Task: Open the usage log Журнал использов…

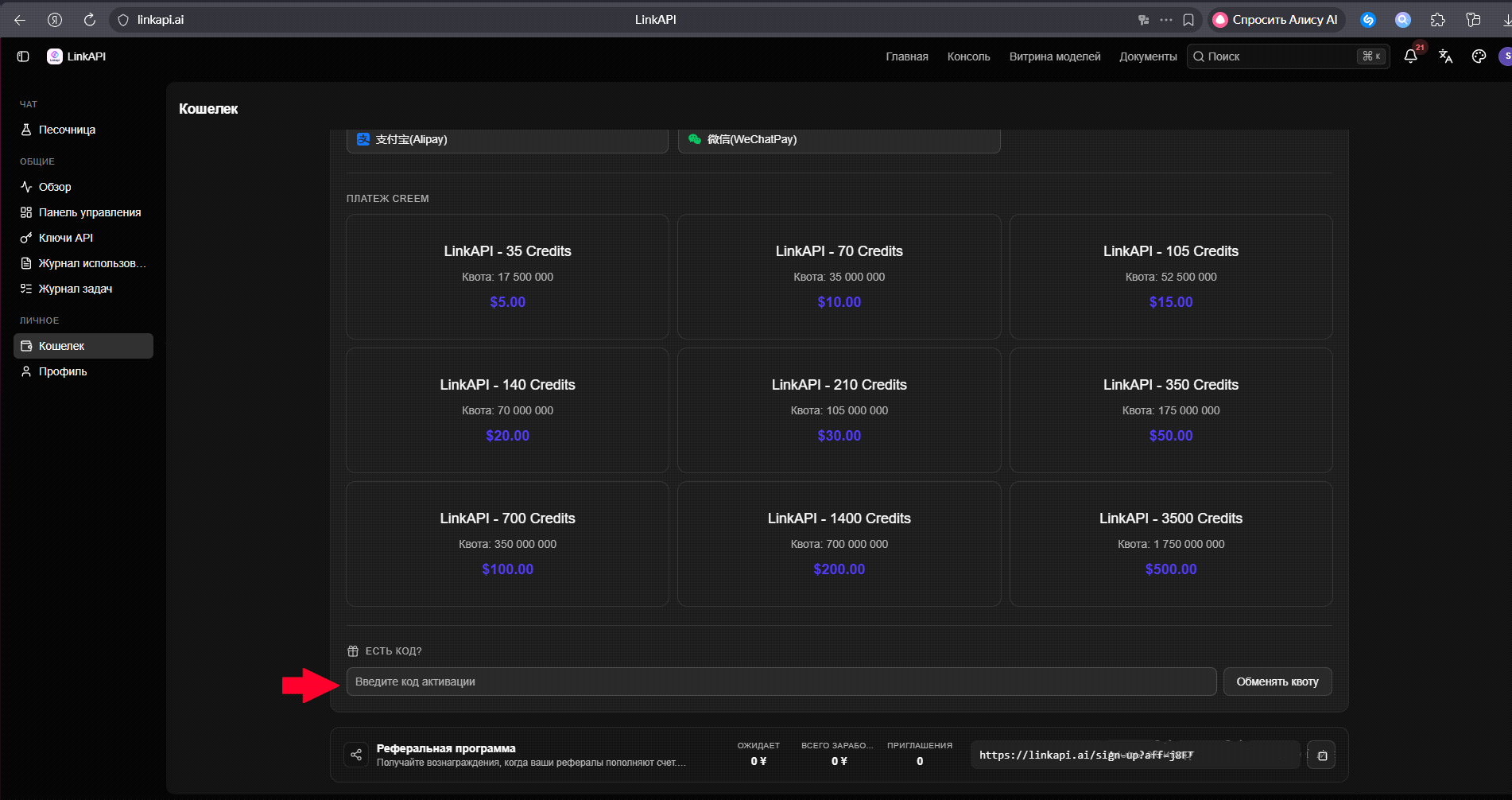Action: point(83,263)
